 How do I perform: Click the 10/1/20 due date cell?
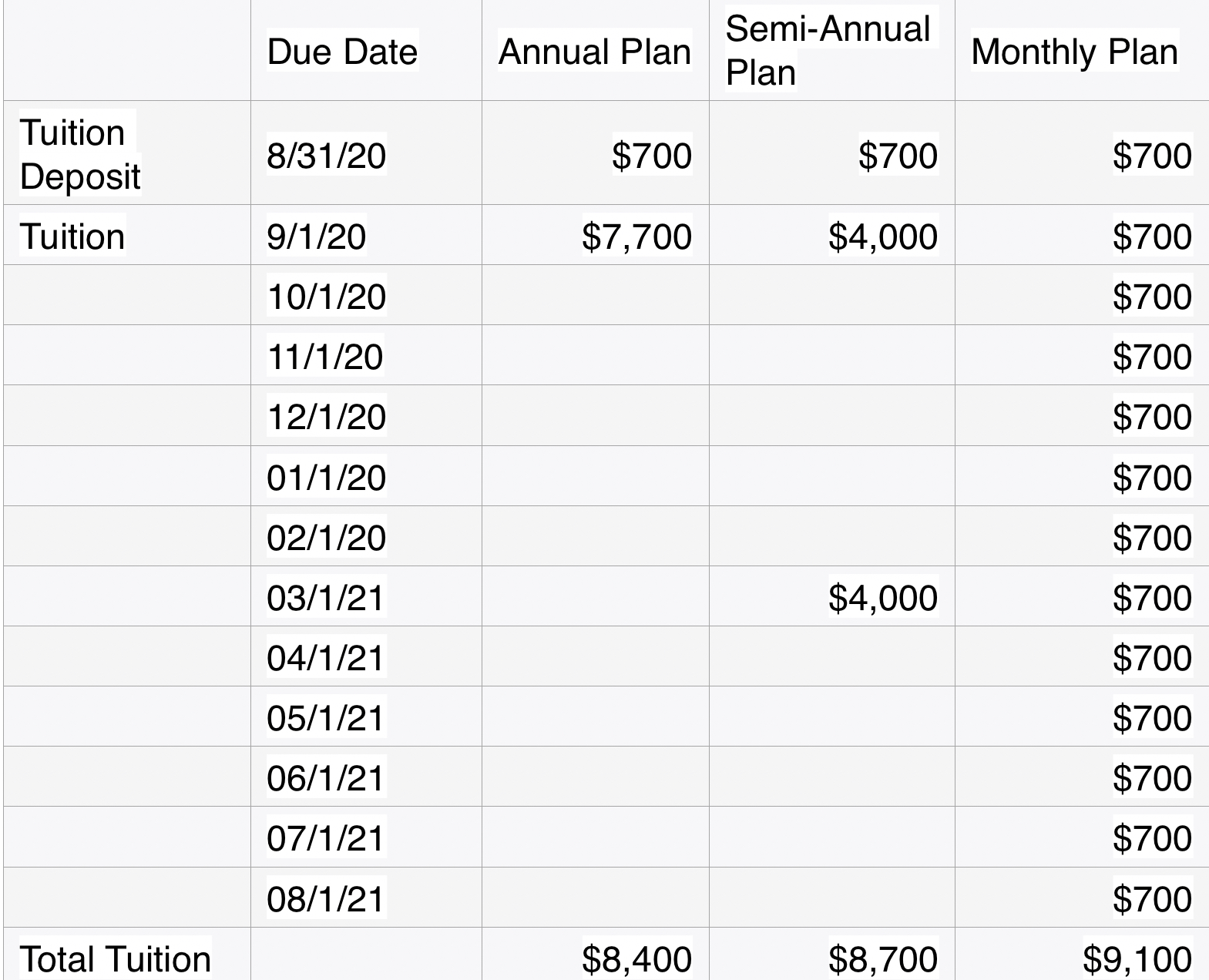coord(326,296)
